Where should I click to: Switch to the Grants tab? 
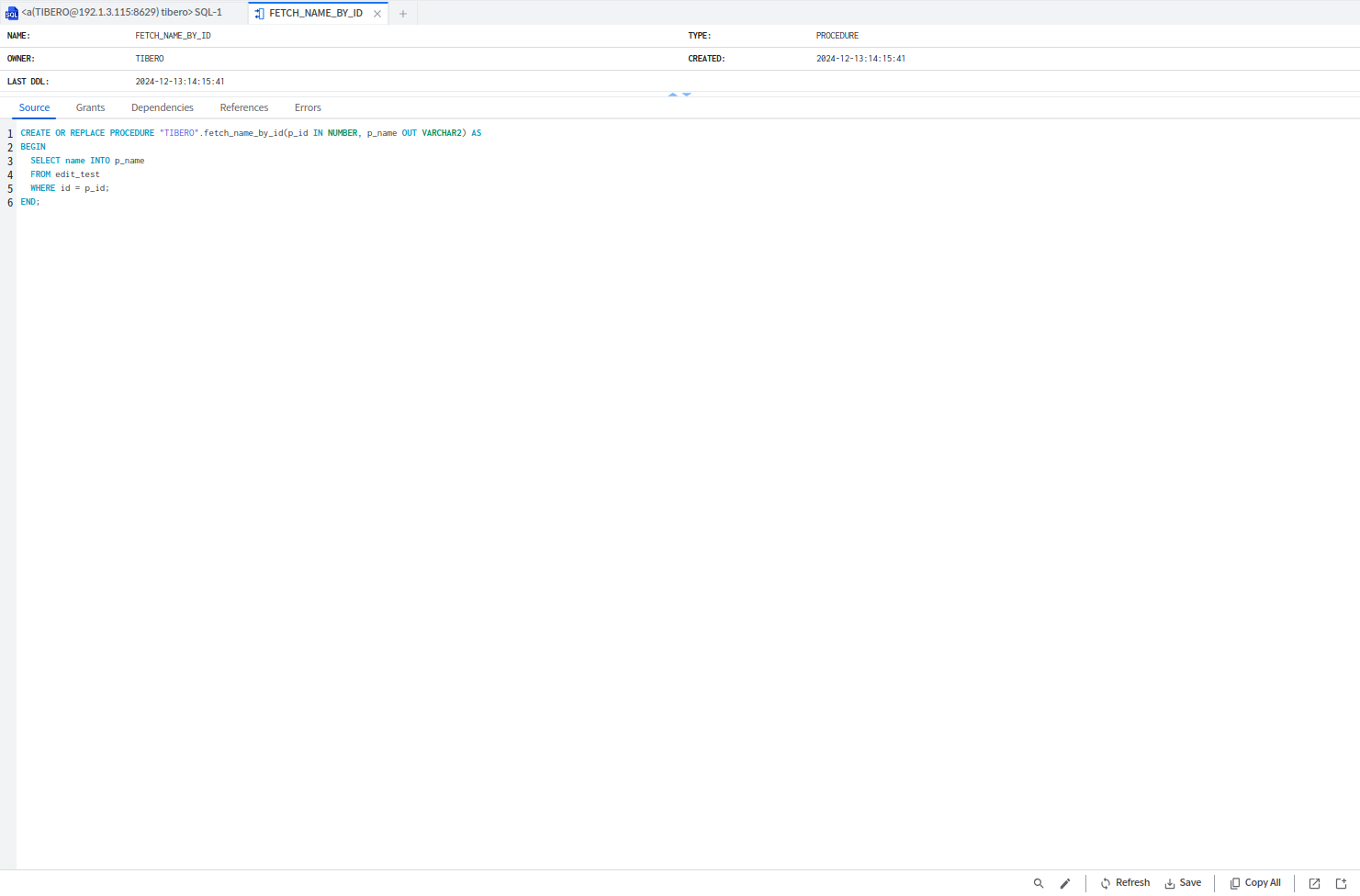tap(90, 108)
